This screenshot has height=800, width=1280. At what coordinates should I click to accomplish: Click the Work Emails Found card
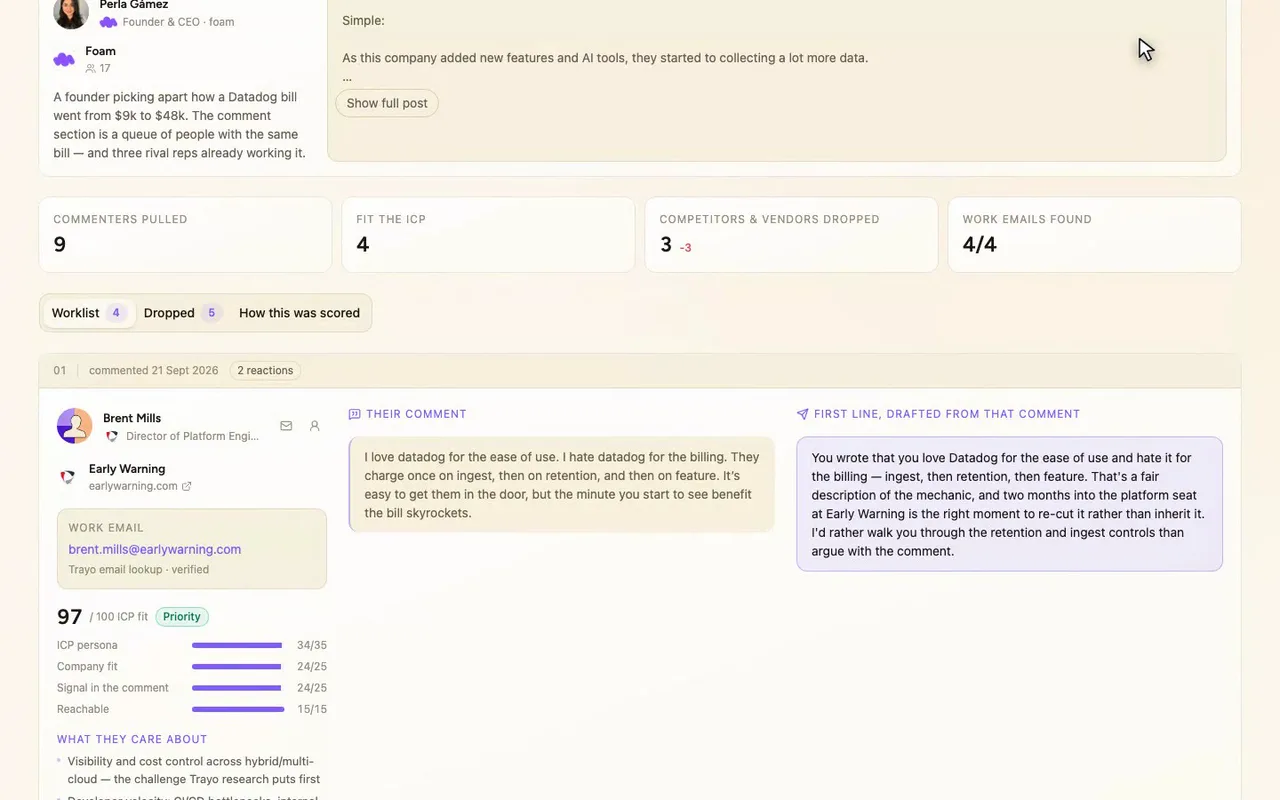click(1094, 234)
